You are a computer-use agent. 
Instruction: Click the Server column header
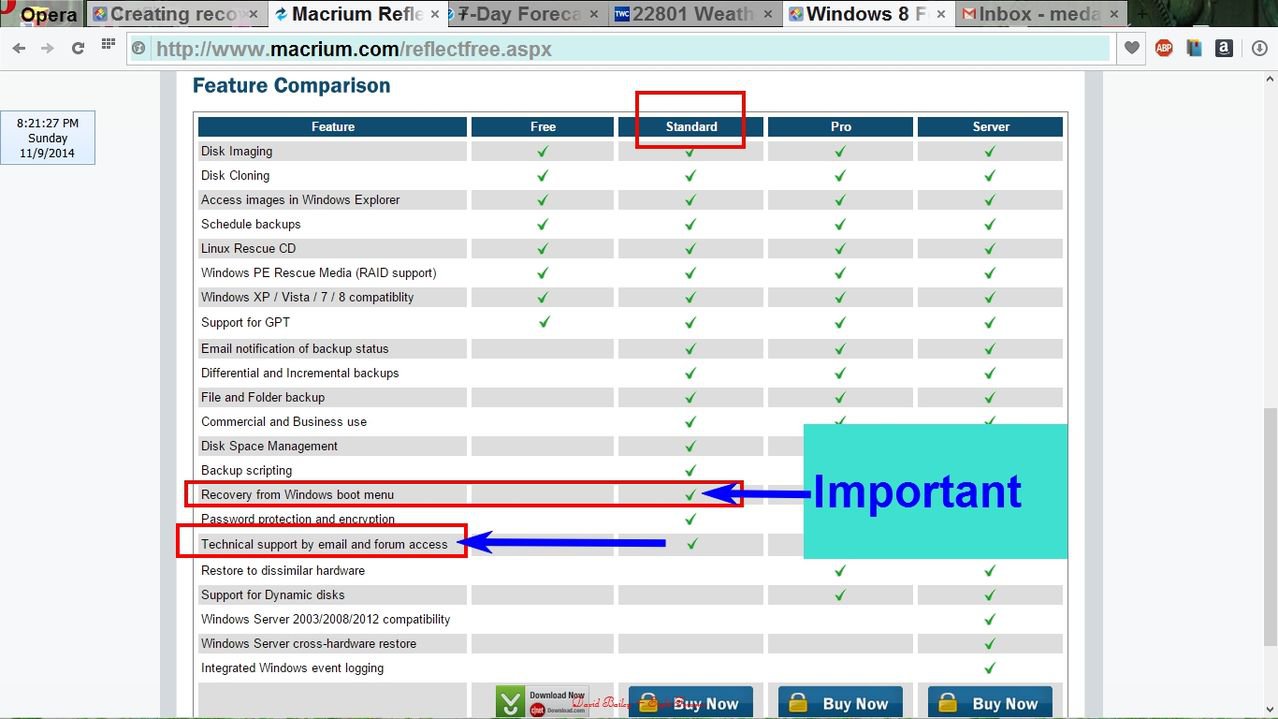(991, 127)
